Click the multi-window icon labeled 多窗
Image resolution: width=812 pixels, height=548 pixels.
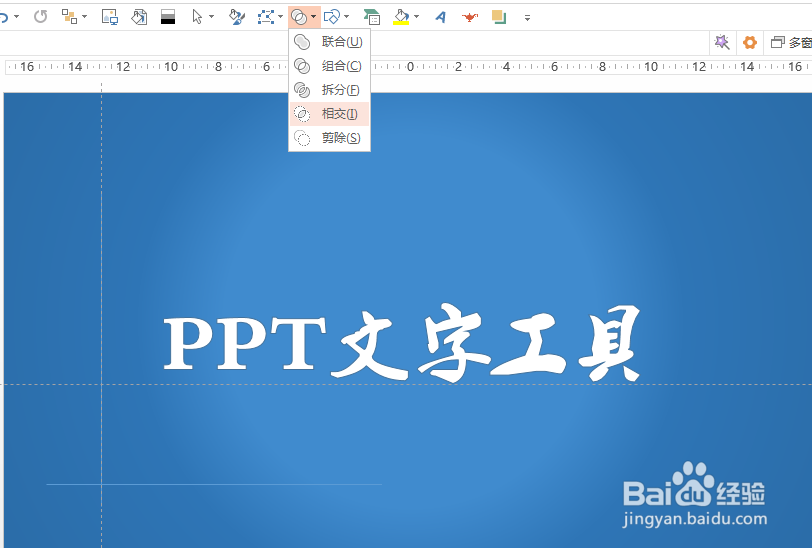791,42
